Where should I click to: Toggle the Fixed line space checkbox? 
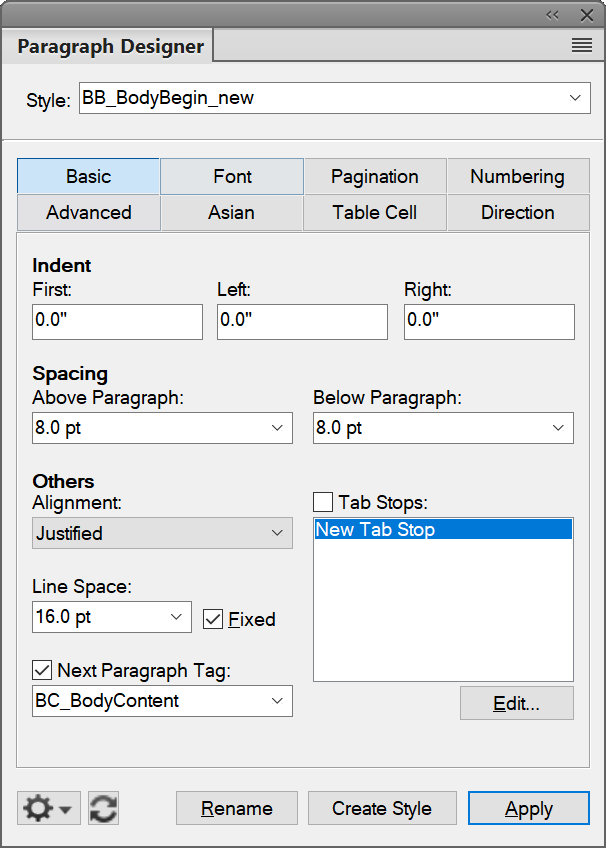tap(213, 618)
